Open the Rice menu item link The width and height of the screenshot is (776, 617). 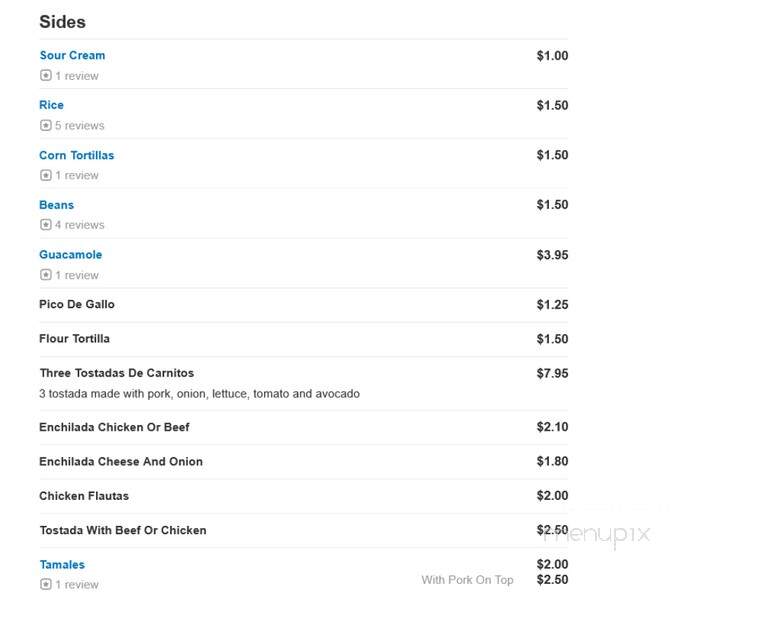[x=51, y=105]
